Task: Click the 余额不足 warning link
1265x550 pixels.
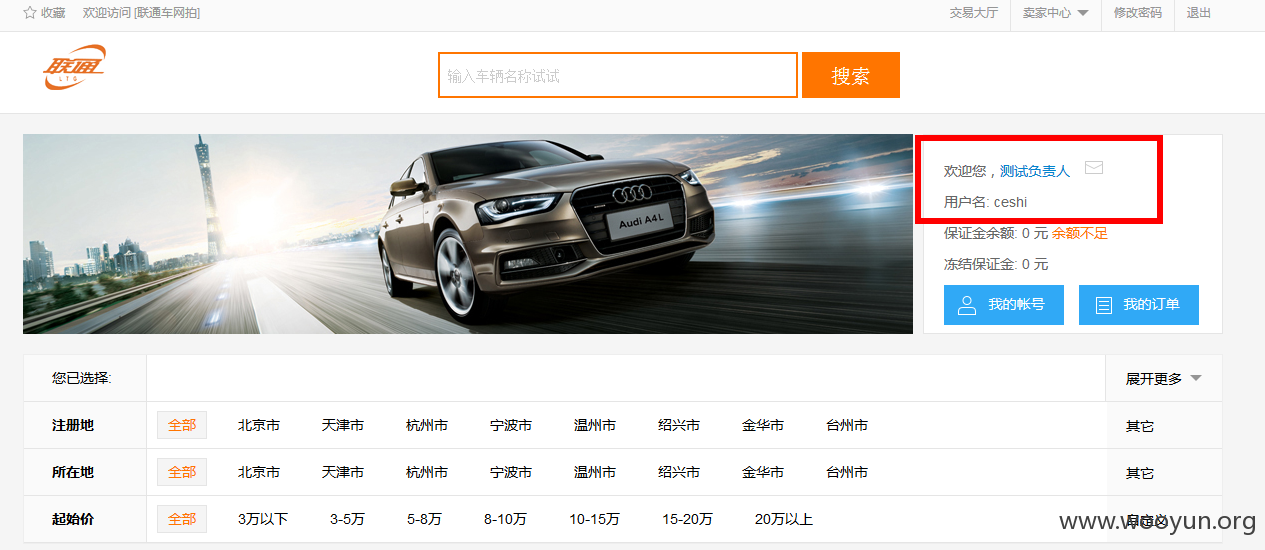Action: pos(1080,233)
